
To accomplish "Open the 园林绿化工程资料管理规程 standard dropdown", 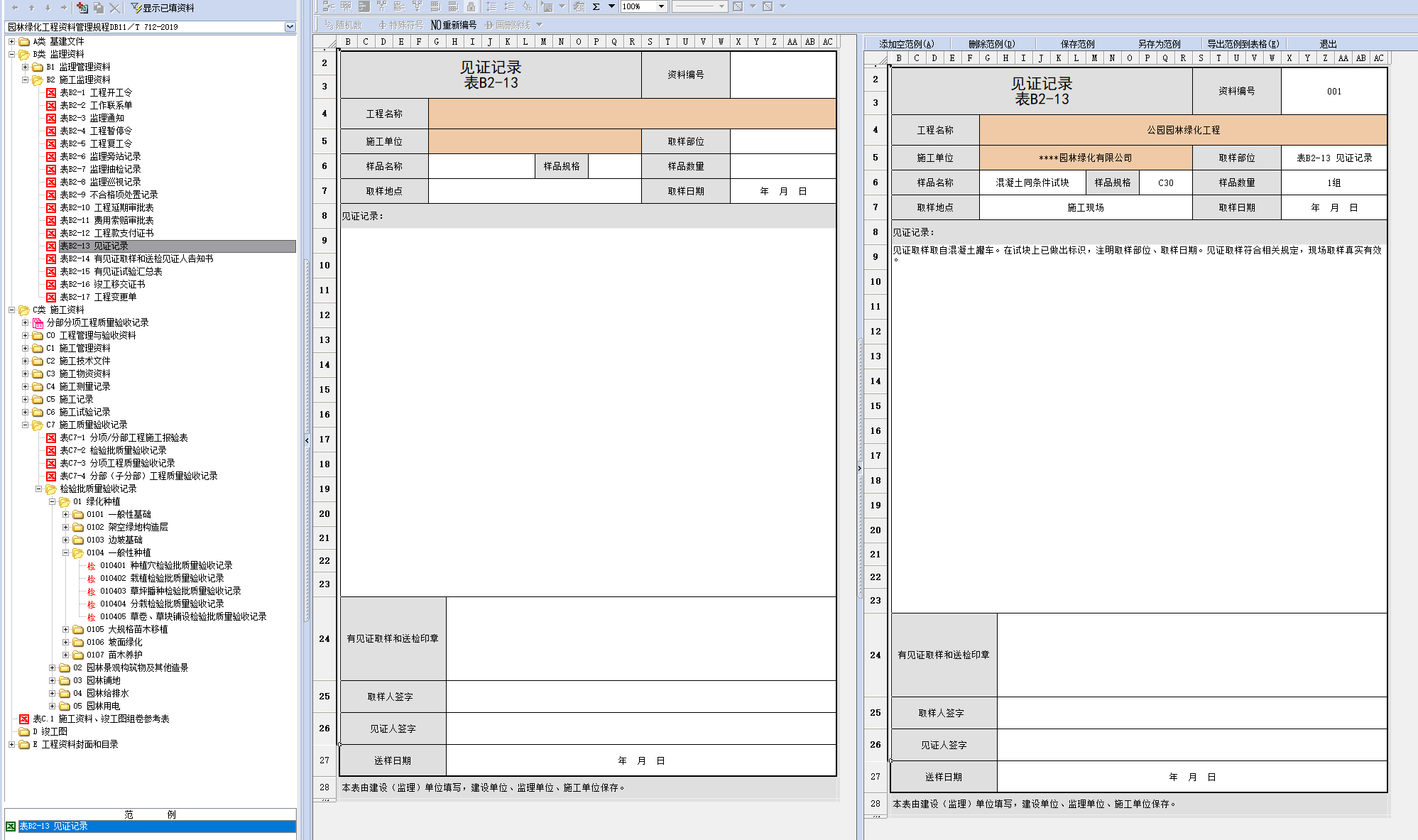I will point(290,27).
